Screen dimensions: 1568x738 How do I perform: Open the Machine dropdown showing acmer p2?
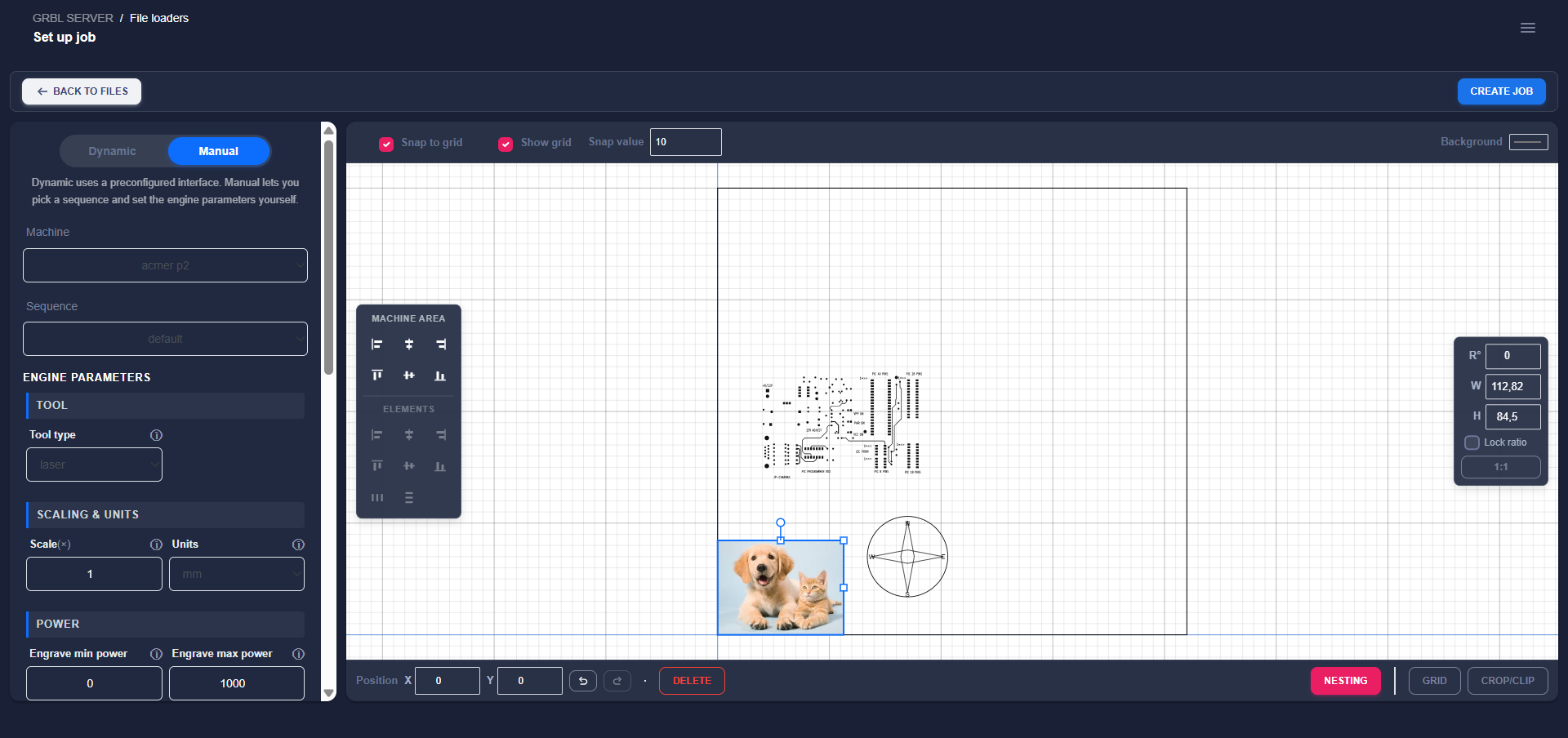[165, 265]
